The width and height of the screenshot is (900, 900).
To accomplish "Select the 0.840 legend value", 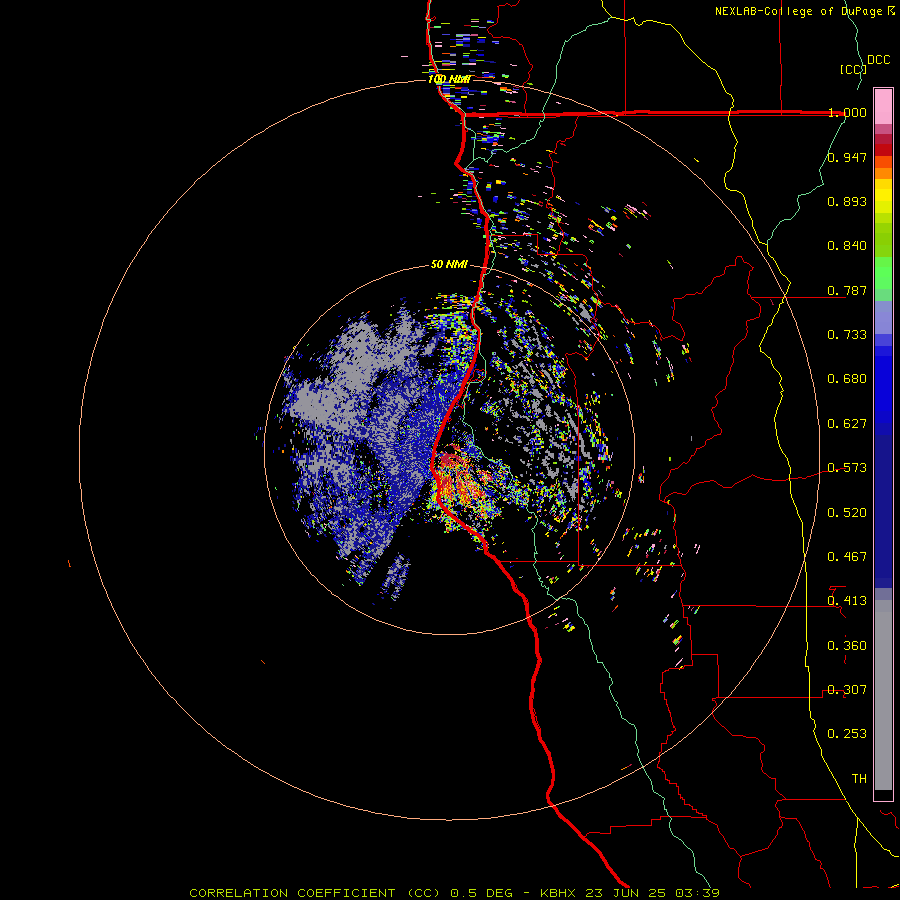I will pos(847,246).
